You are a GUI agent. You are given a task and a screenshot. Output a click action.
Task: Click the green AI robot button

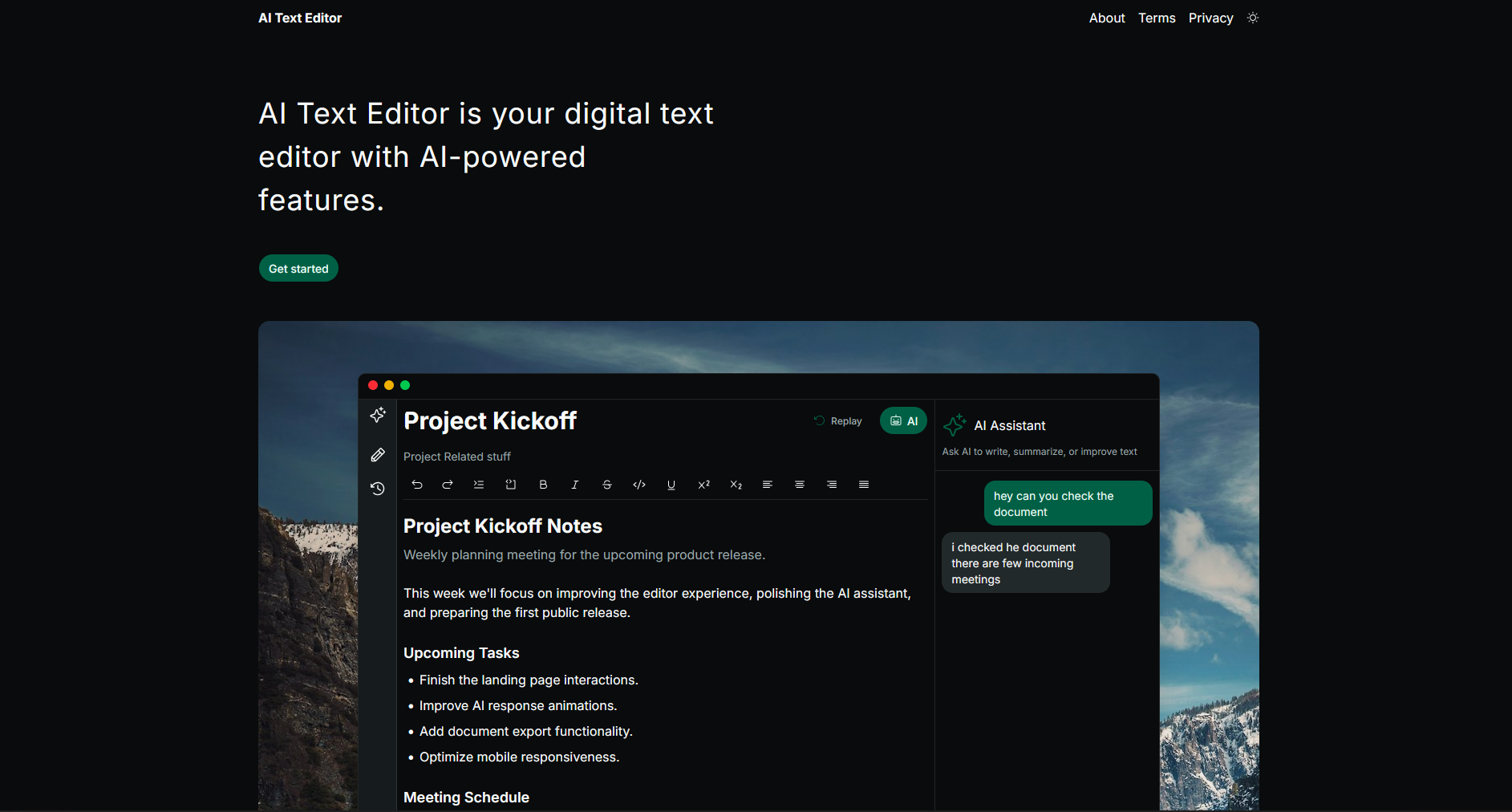click(903, 421)
